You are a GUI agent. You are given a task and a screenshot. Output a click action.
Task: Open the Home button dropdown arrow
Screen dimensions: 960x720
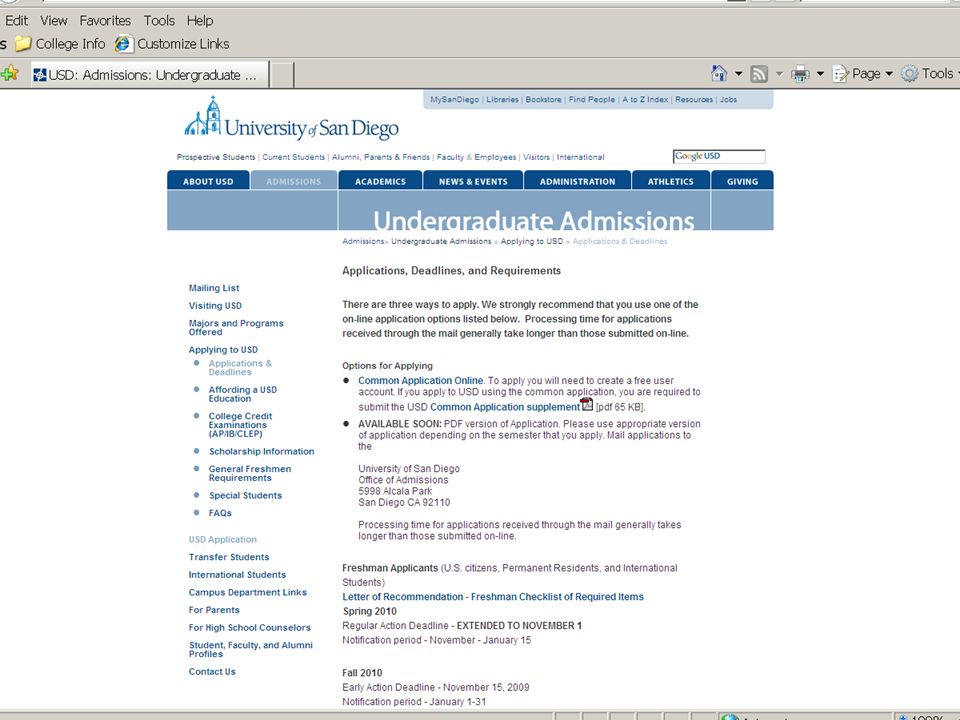click(x=738, y=74)
